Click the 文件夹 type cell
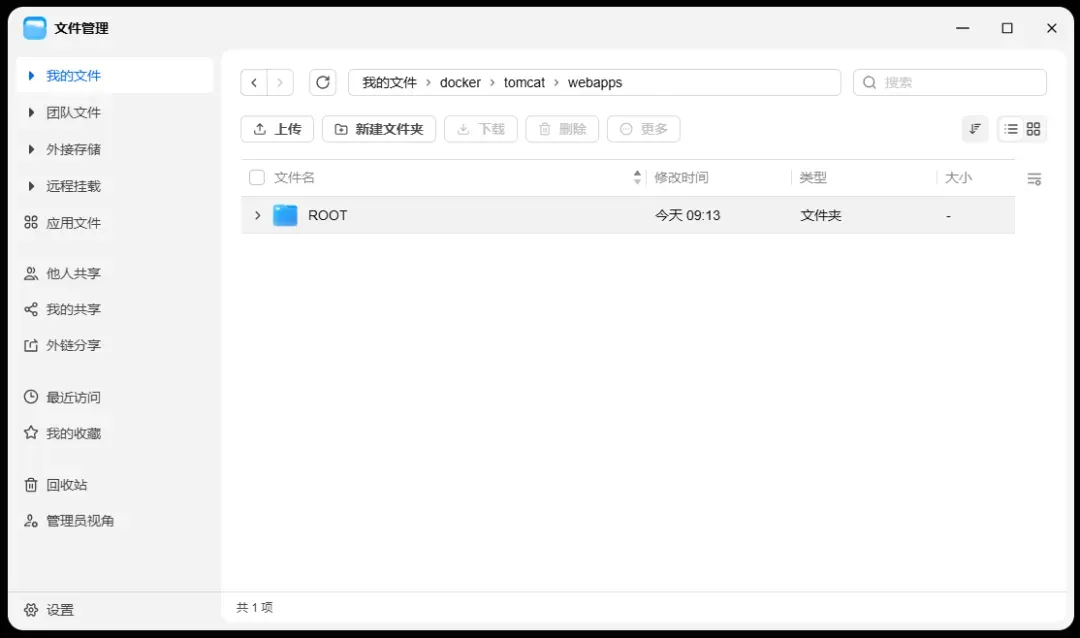Image resolution: width=1080 pixels, height=638 pixels. [x=820, y=215]
